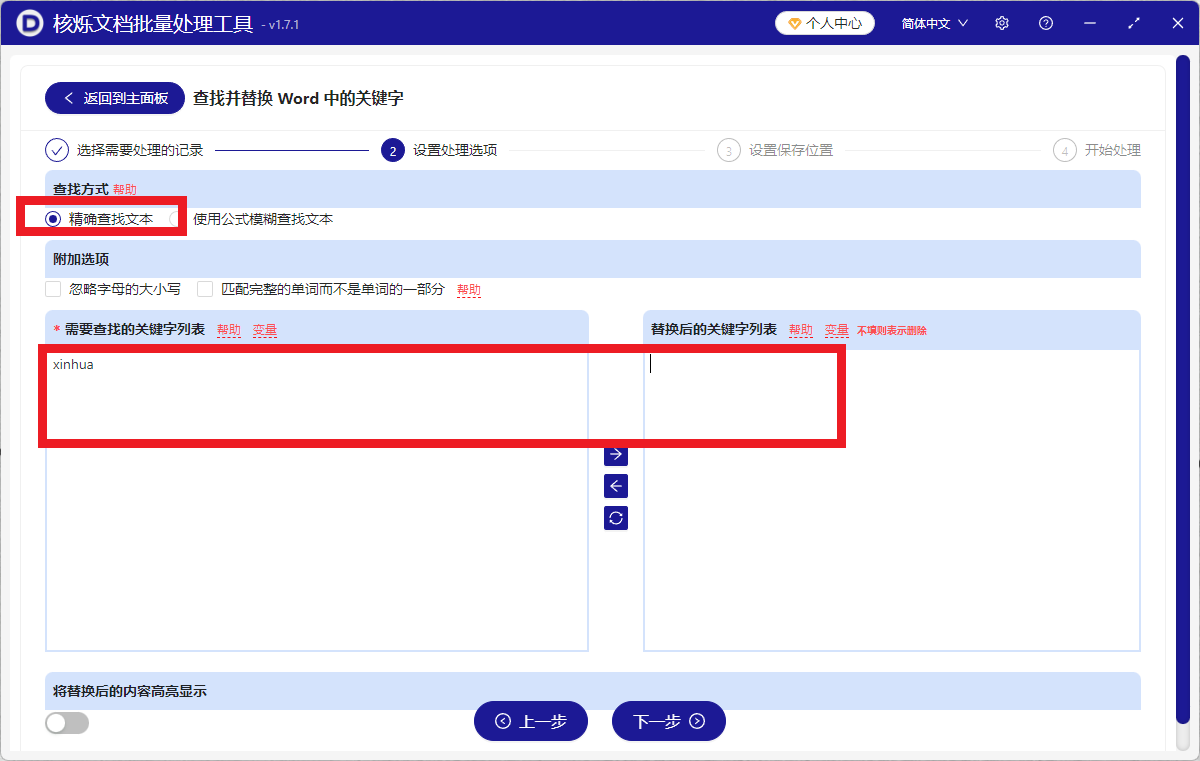
Task: Click the circular swap icon between lists
Action: (616, 518)
